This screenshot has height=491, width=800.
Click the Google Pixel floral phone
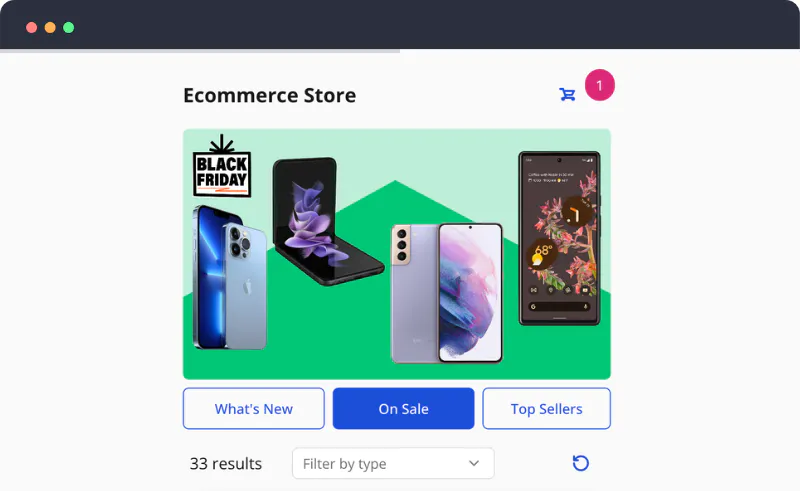point(559,238)
